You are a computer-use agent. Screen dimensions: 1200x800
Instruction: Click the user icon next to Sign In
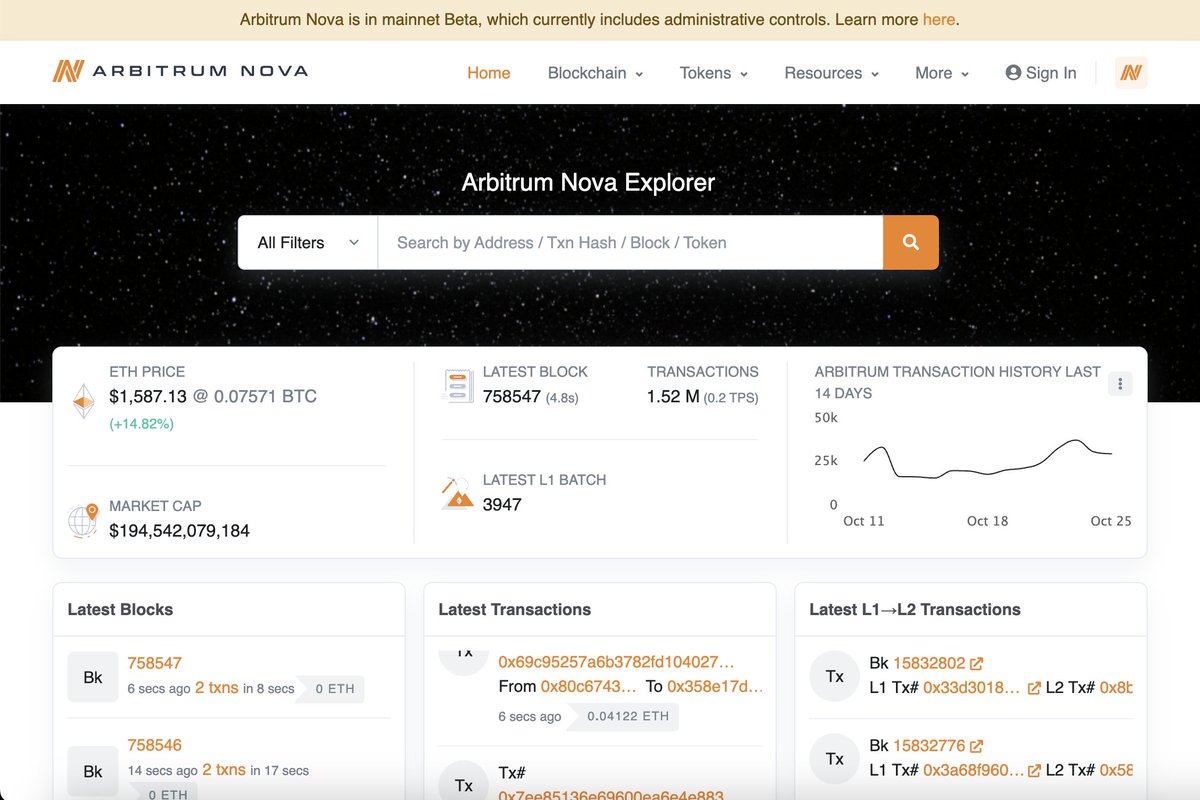point(1013,73)
